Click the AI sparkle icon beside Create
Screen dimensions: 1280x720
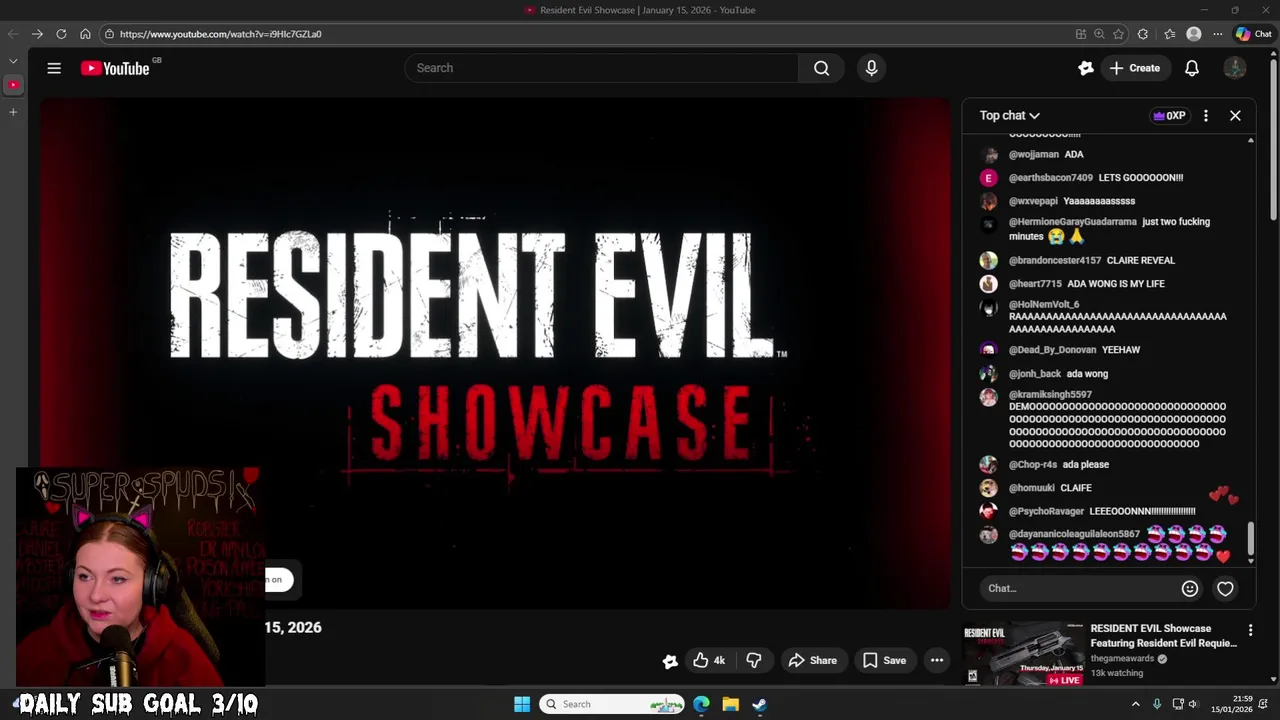pyautogui.click(x=1086, y=68)
